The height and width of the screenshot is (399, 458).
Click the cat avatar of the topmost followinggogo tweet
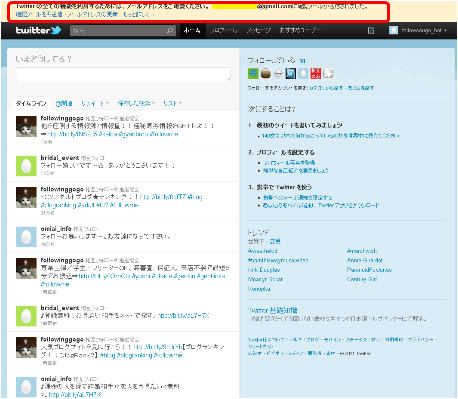(26, 126)
